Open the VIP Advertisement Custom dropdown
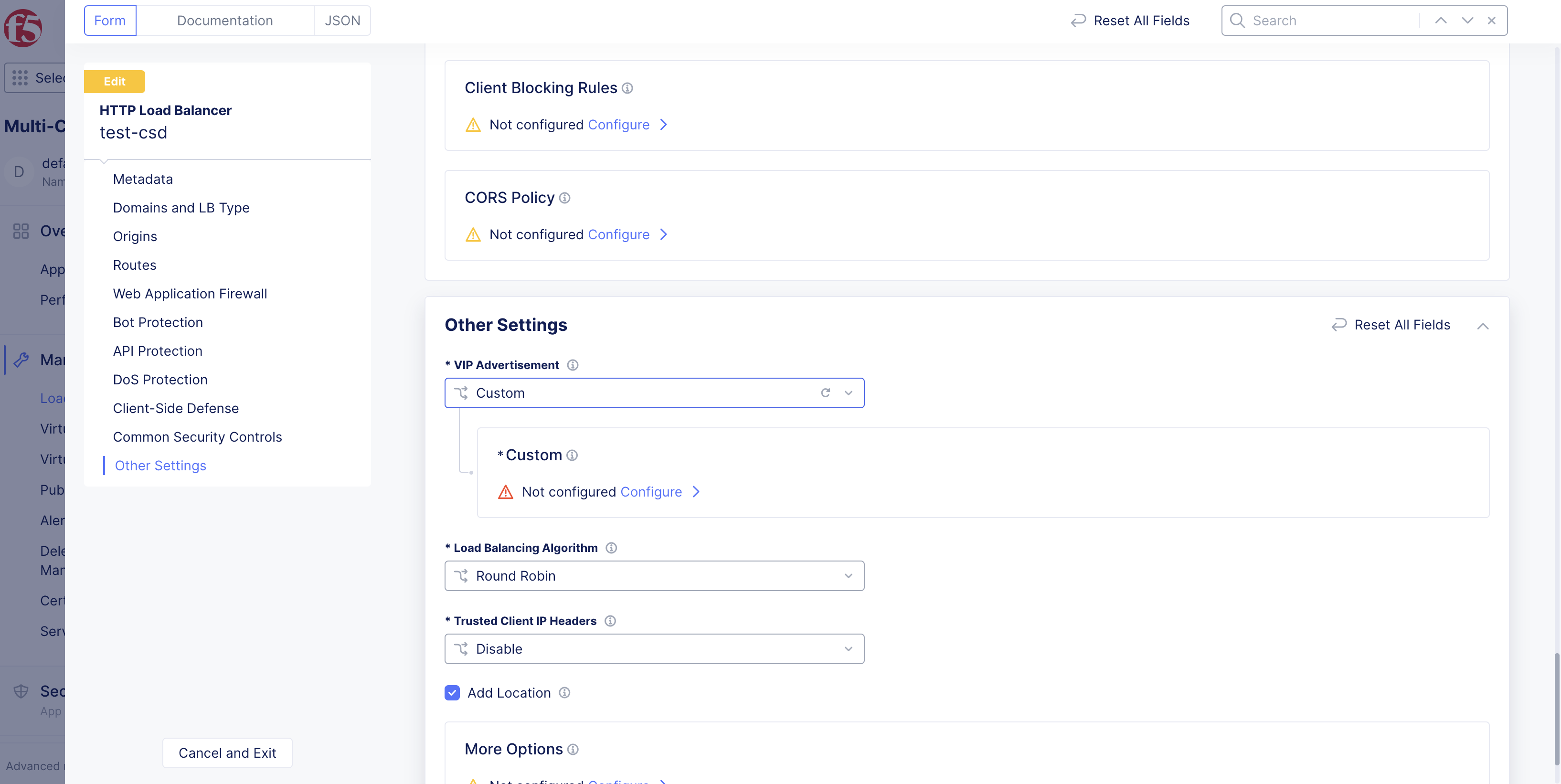 654,392
